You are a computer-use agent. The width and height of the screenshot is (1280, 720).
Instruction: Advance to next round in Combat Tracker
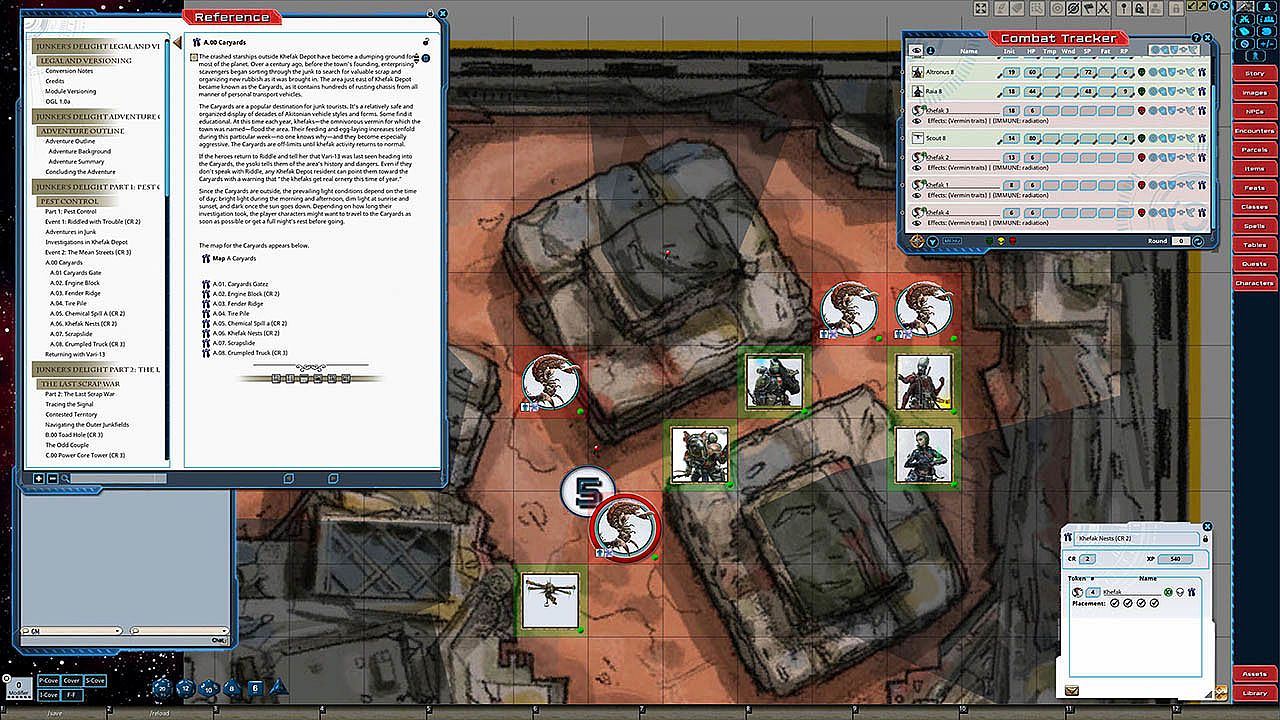click(1199, 241)
